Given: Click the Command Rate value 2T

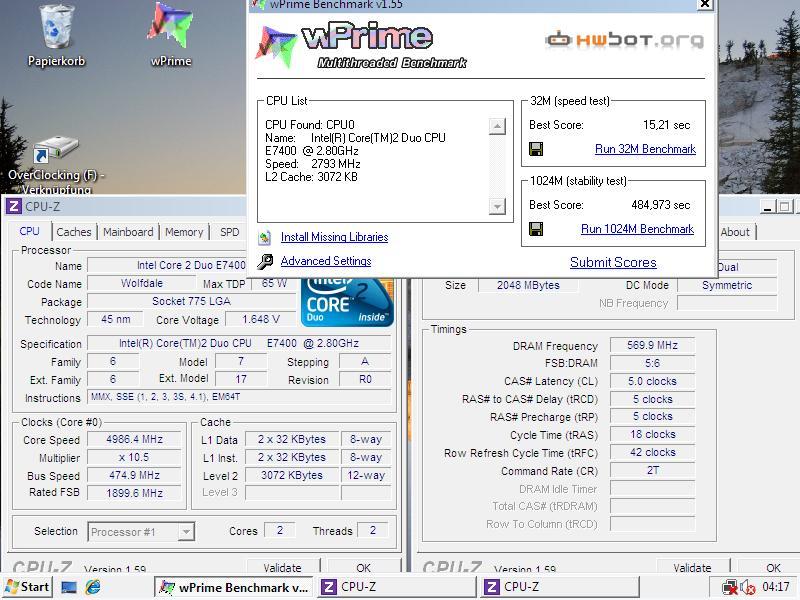Looking at the screenshot, I should pyautogui.click(x=653, y=470).
